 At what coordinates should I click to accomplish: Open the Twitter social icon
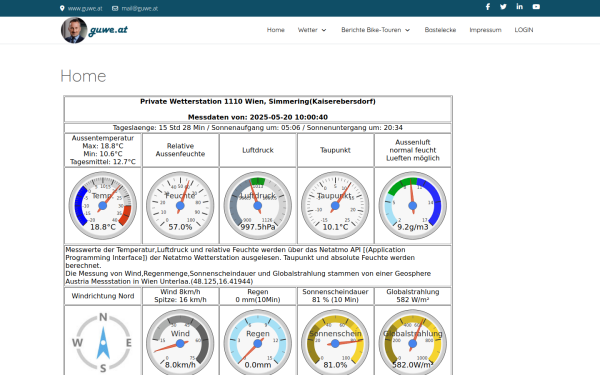(x=503, y=7)
